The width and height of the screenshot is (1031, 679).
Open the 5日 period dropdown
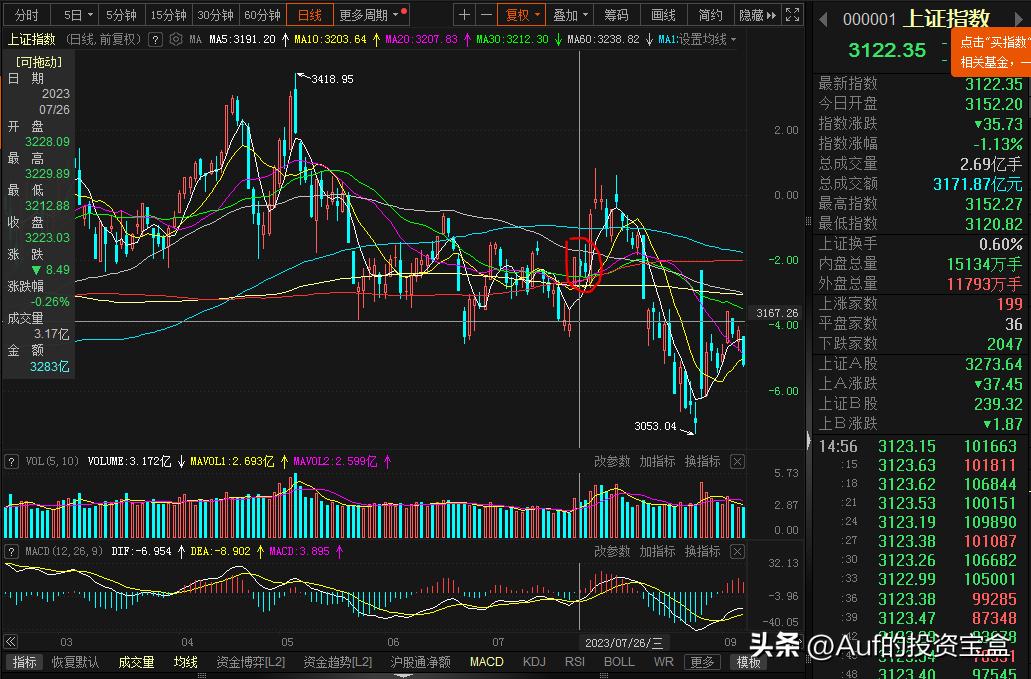[x=79, y=14]
